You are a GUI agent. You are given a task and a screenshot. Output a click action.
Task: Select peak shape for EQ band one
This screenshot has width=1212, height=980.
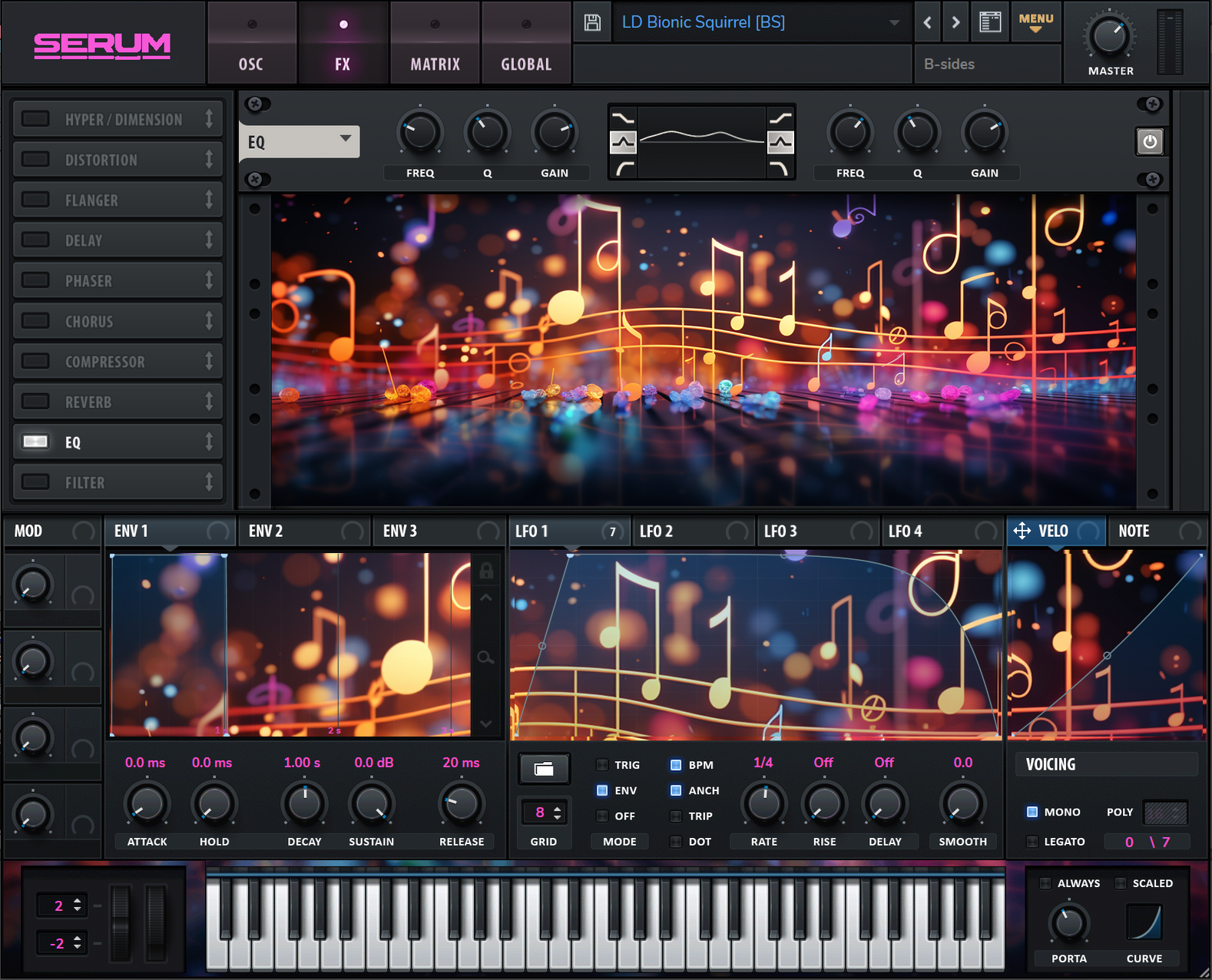pyautogui.click(x=624, y=142)
